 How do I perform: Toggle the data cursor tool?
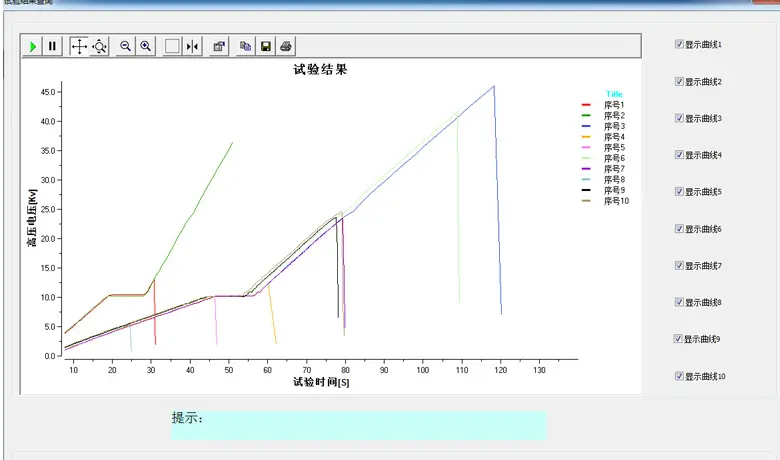193,46
